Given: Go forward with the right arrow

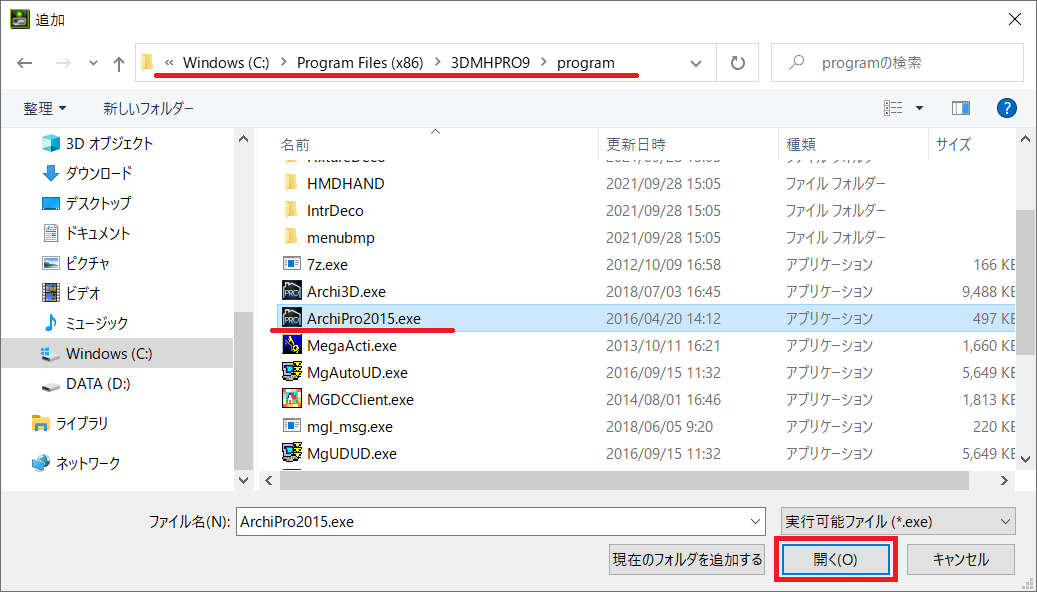Looking at the screenshot, I should point(63,63).
